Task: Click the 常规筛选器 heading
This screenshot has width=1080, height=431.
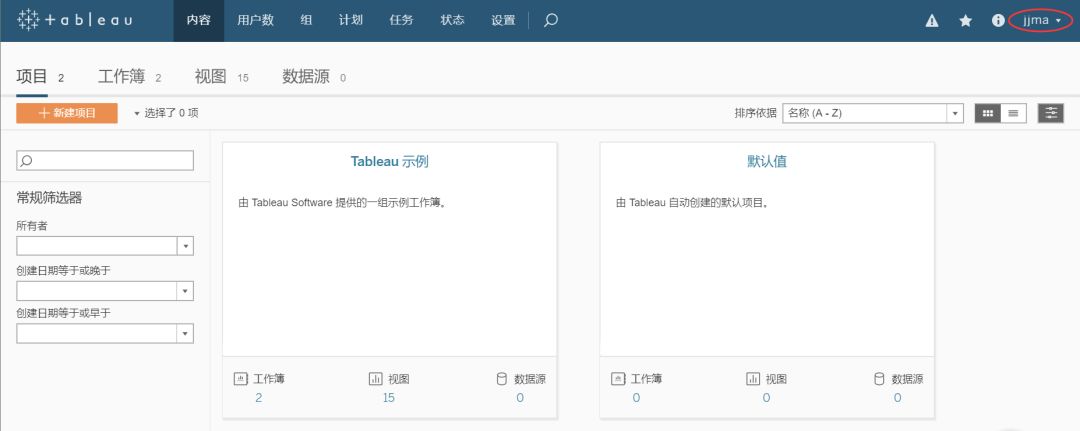Action: point(49,198)
